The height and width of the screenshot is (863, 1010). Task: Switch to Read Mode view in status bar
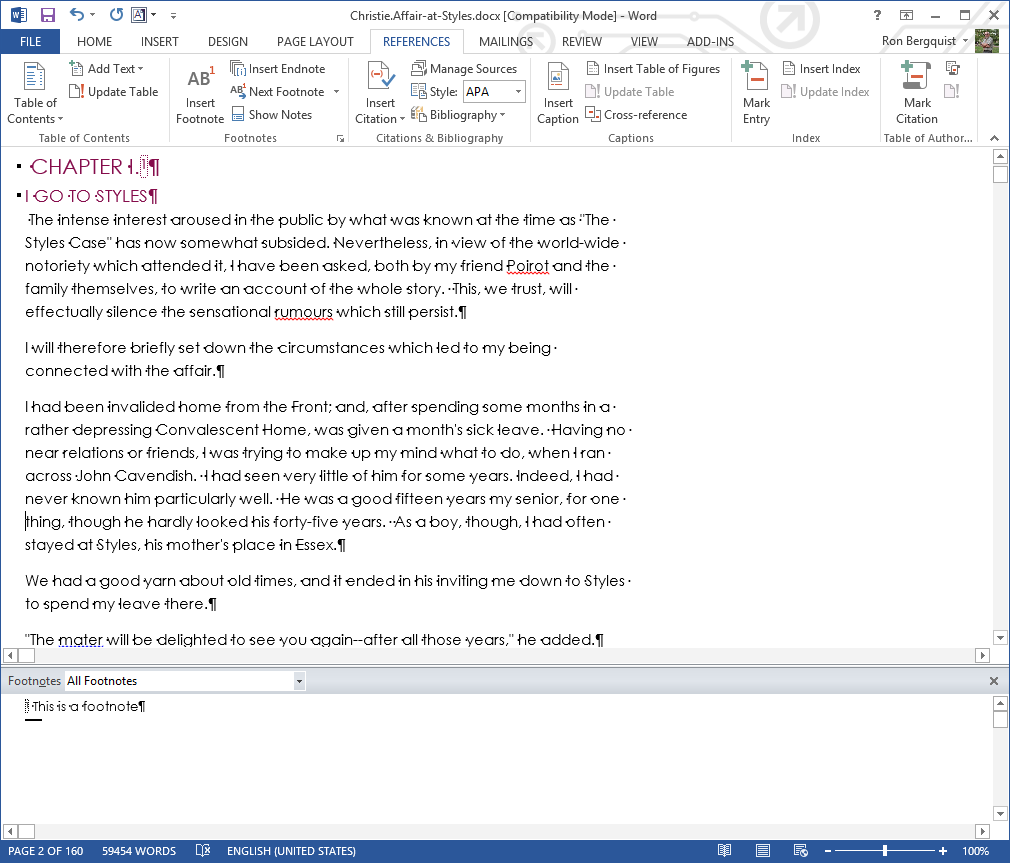click(x=725, y=851)
